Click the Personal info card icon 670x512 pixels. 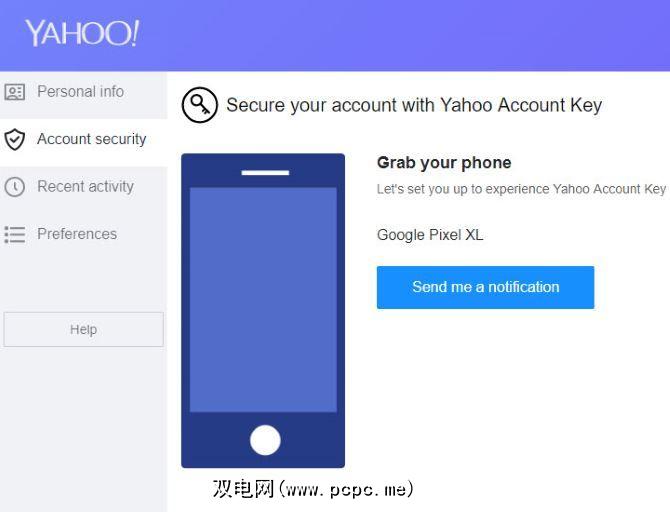tap(15, 92)
